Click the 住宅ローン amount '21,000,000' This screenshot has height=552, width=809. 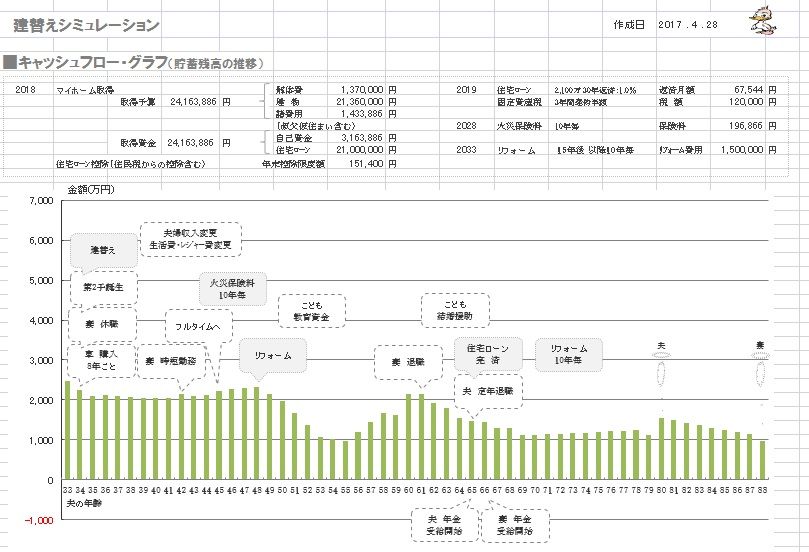click(x=360, y=150)
